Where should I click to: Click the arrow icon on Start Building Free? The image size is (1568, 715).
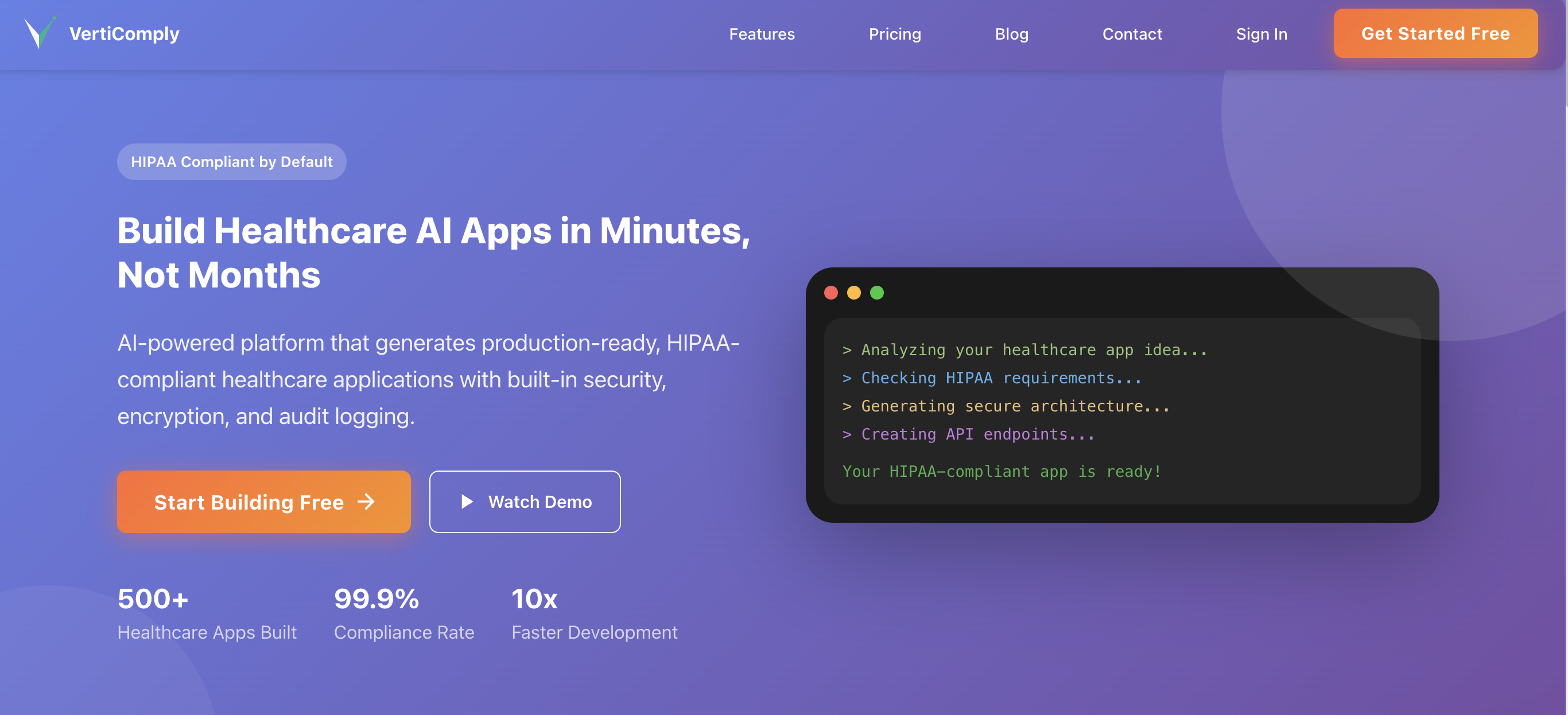366,502
